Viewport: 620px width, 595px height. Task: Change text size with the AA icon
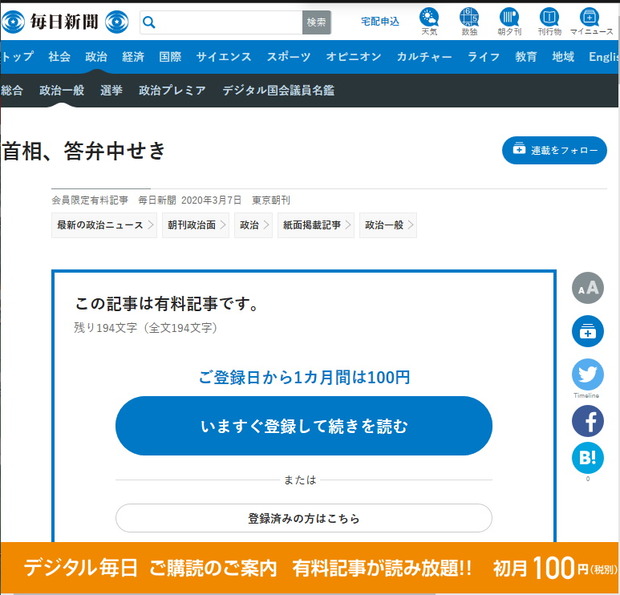(588, 288)
